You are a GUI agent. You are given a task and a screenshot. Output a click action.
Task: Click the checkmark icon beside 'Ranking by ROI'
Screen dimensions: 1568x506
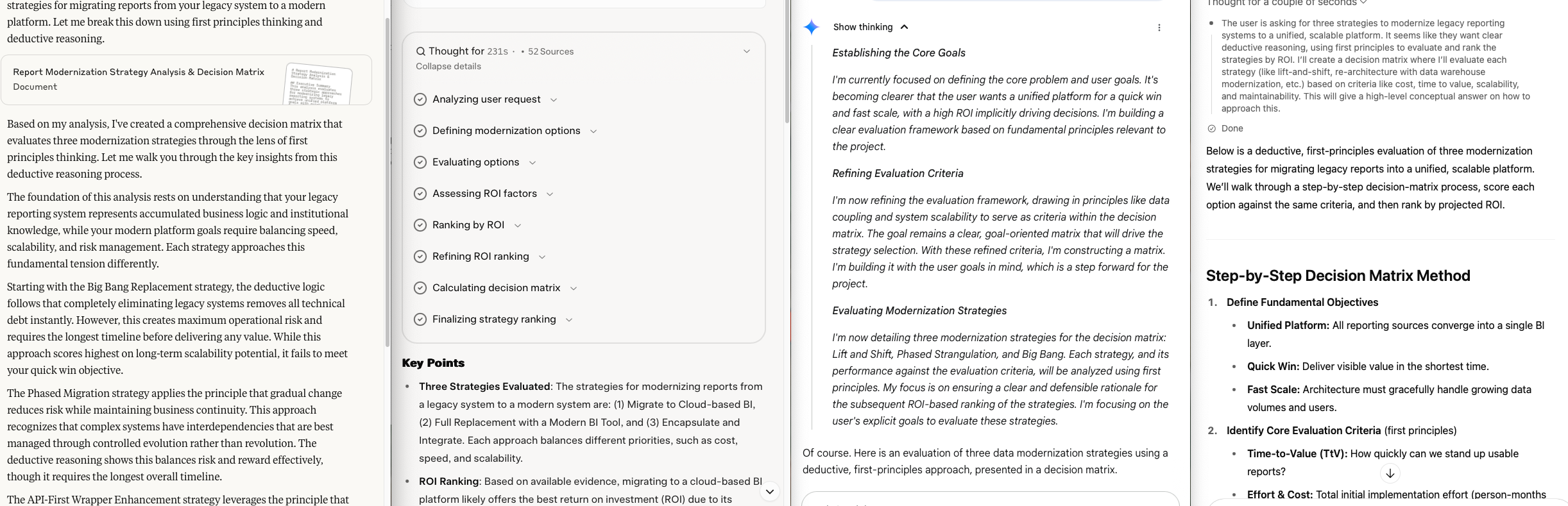click(x=420, y=225)
